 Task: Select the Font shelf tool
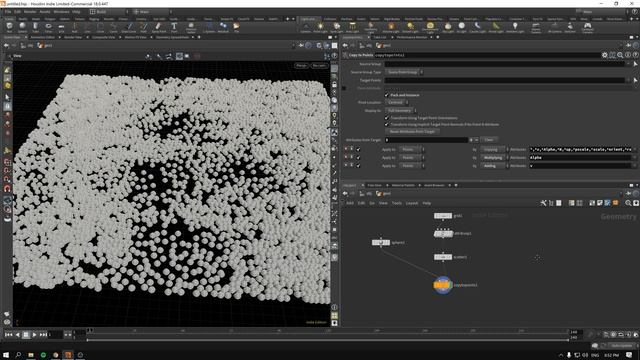tap(174, 27)
